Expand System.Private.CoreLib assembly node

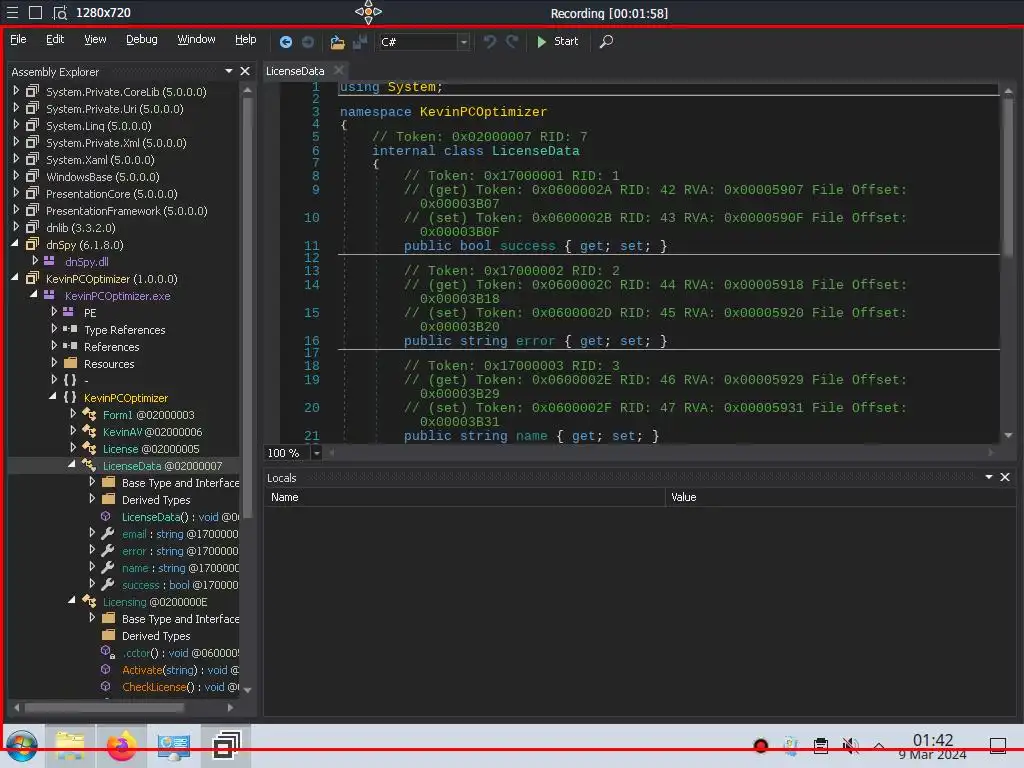pyautogui.click(x=16, y=91)
